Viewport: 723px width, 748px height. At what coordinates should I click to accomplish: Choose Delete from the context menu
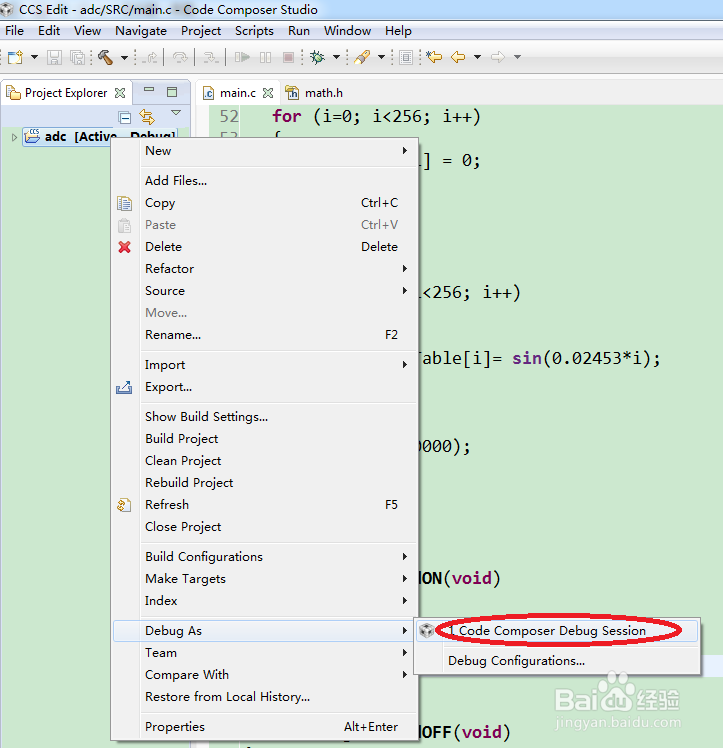[265, 247]
